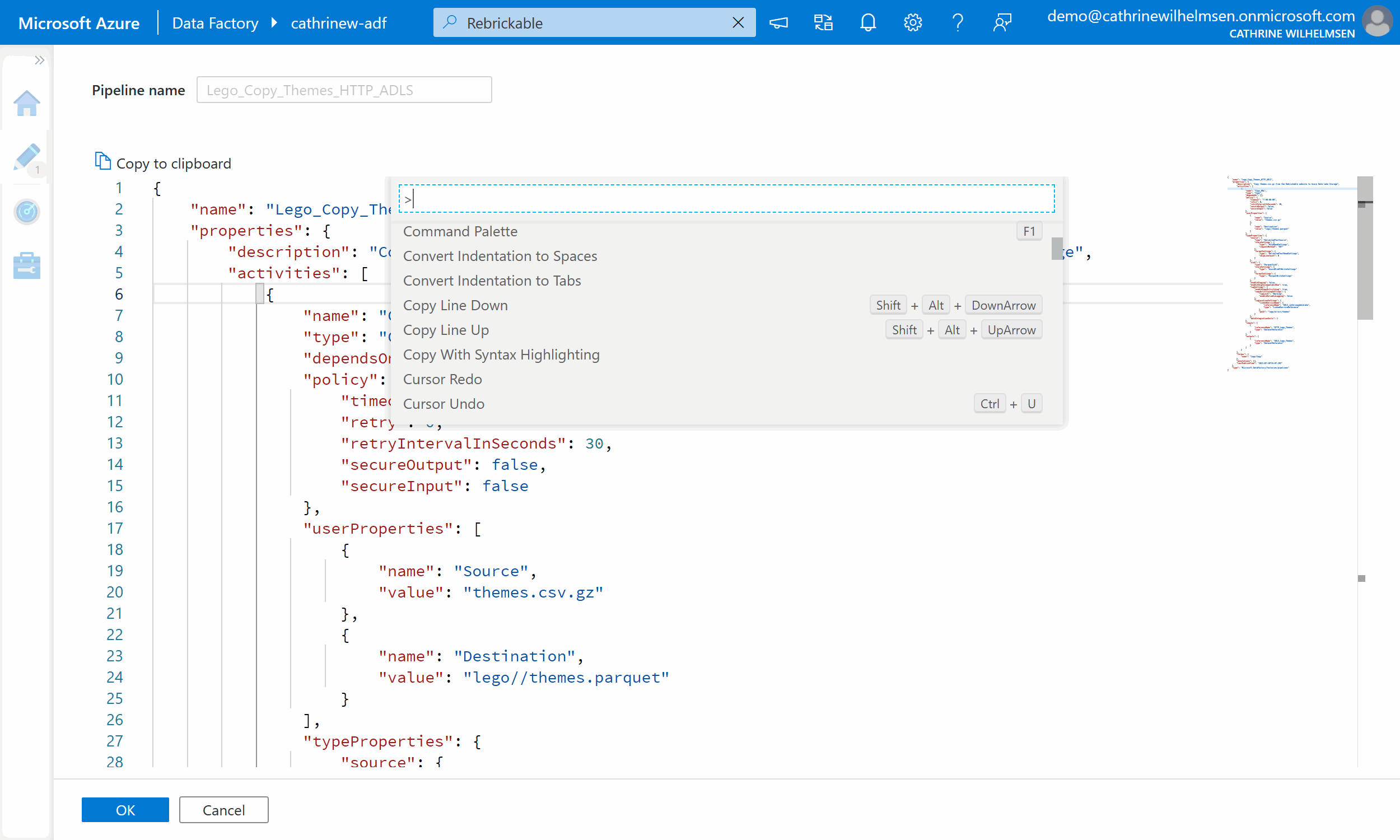Open the updates megaphone icon
Screen dimensions: 1400x840
pos(778,22)
